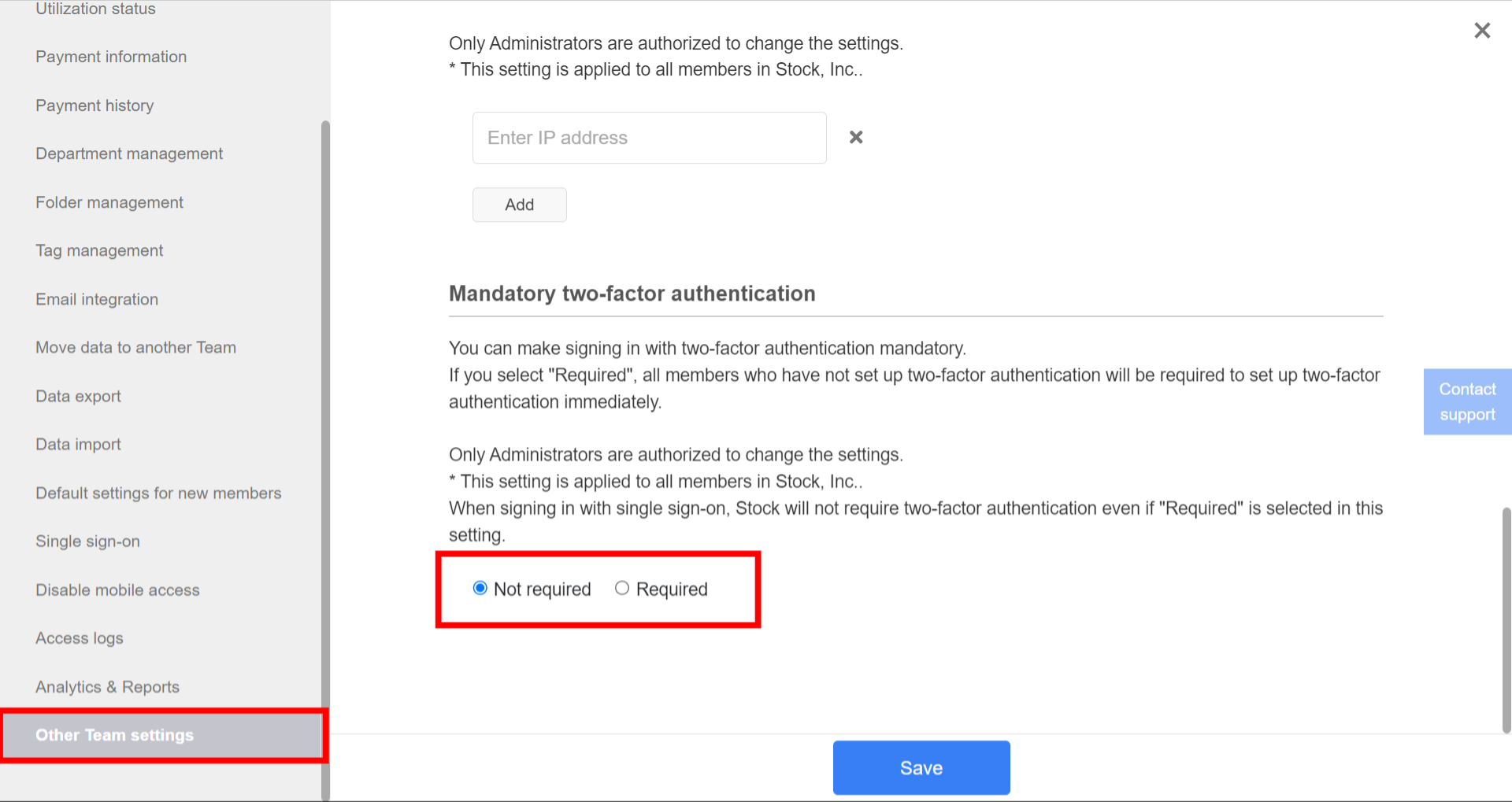Click the Save button
The width and height of the screenshot is (1512, 802).
(921, 767)
